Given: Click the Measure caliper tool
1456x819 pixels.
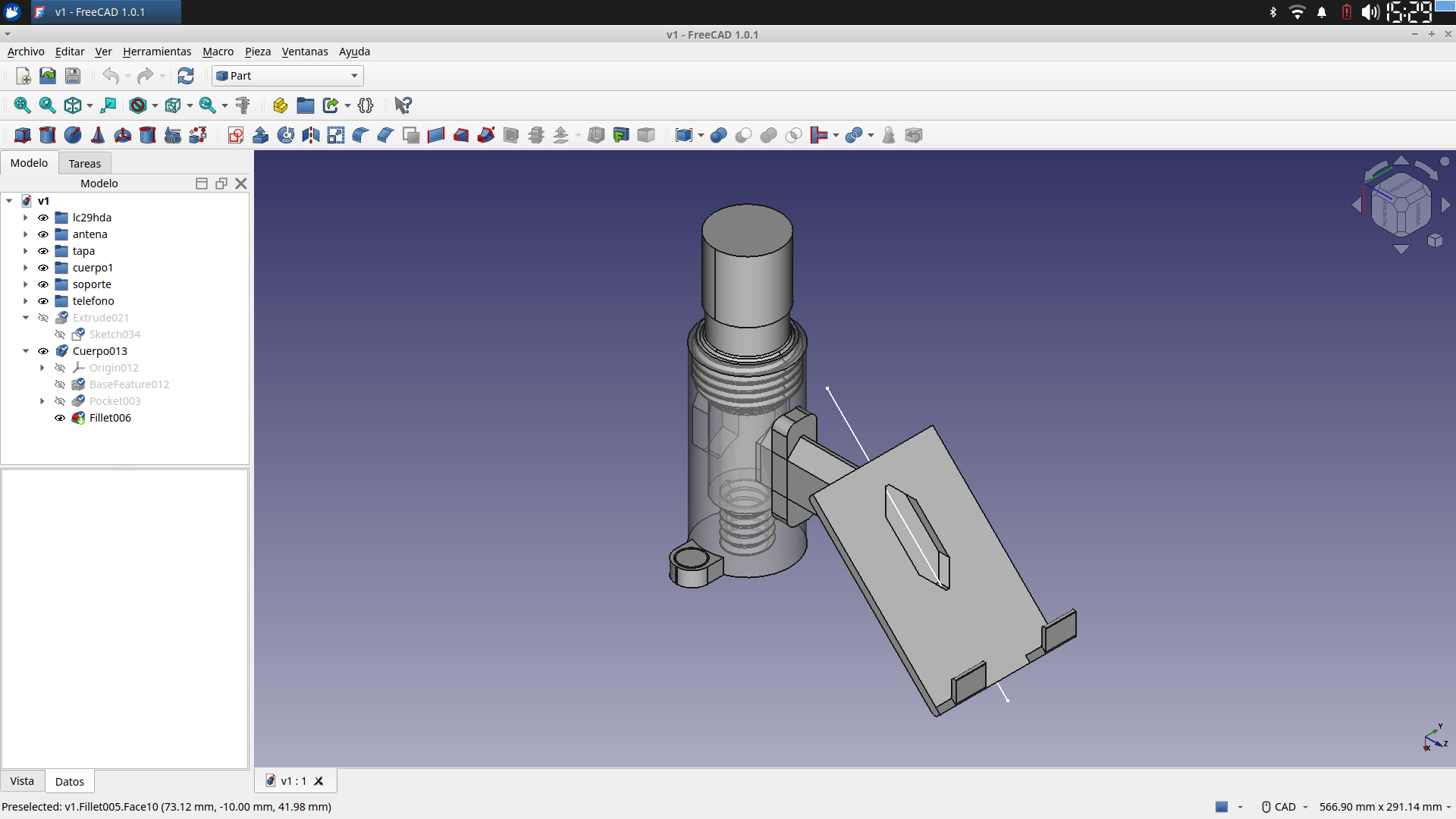Looking at the screenshot, I should pyautogui.click(x=243, y=105).
